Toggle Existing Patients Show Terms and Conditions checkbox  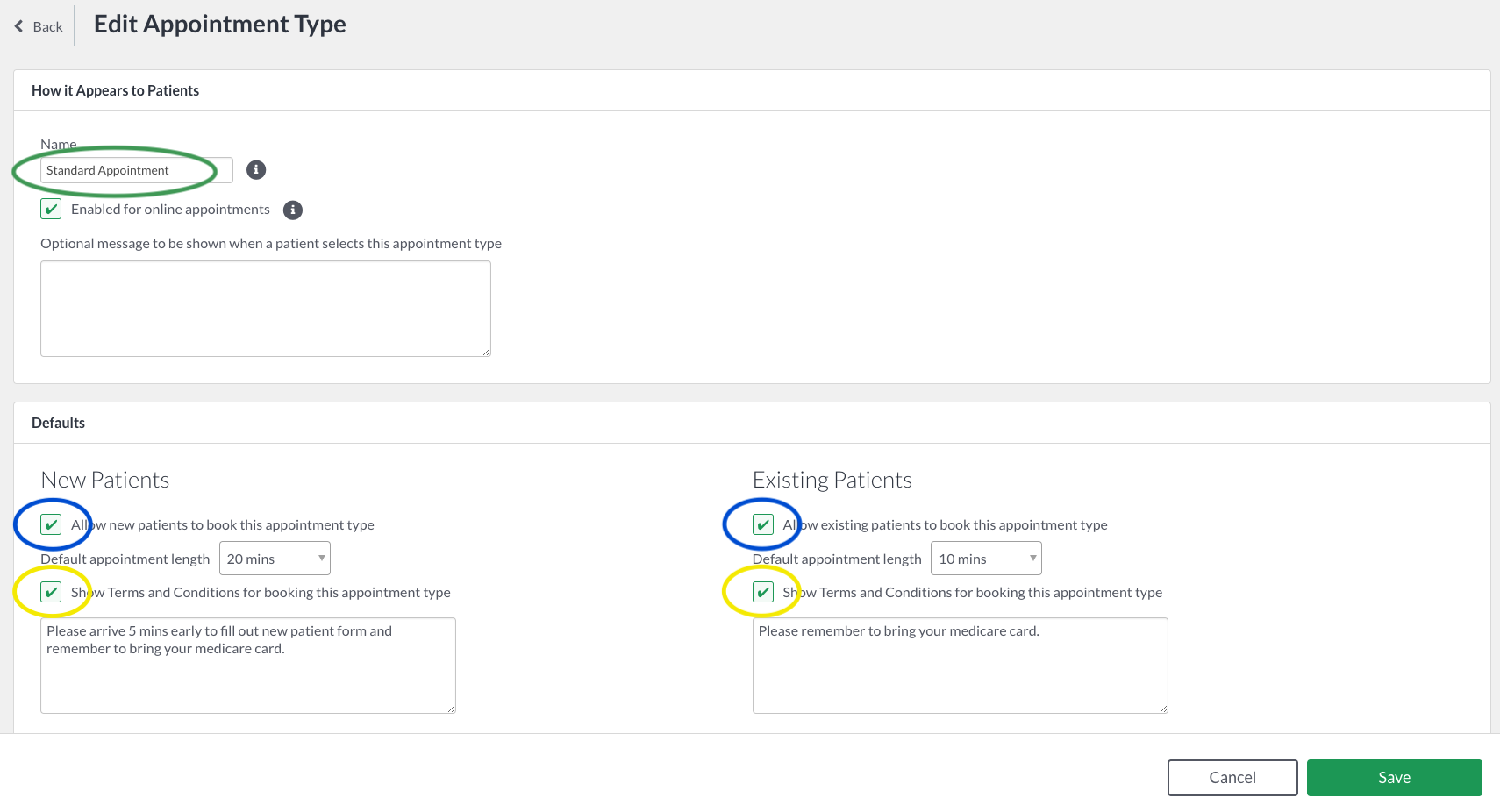[x=763, y=592]
